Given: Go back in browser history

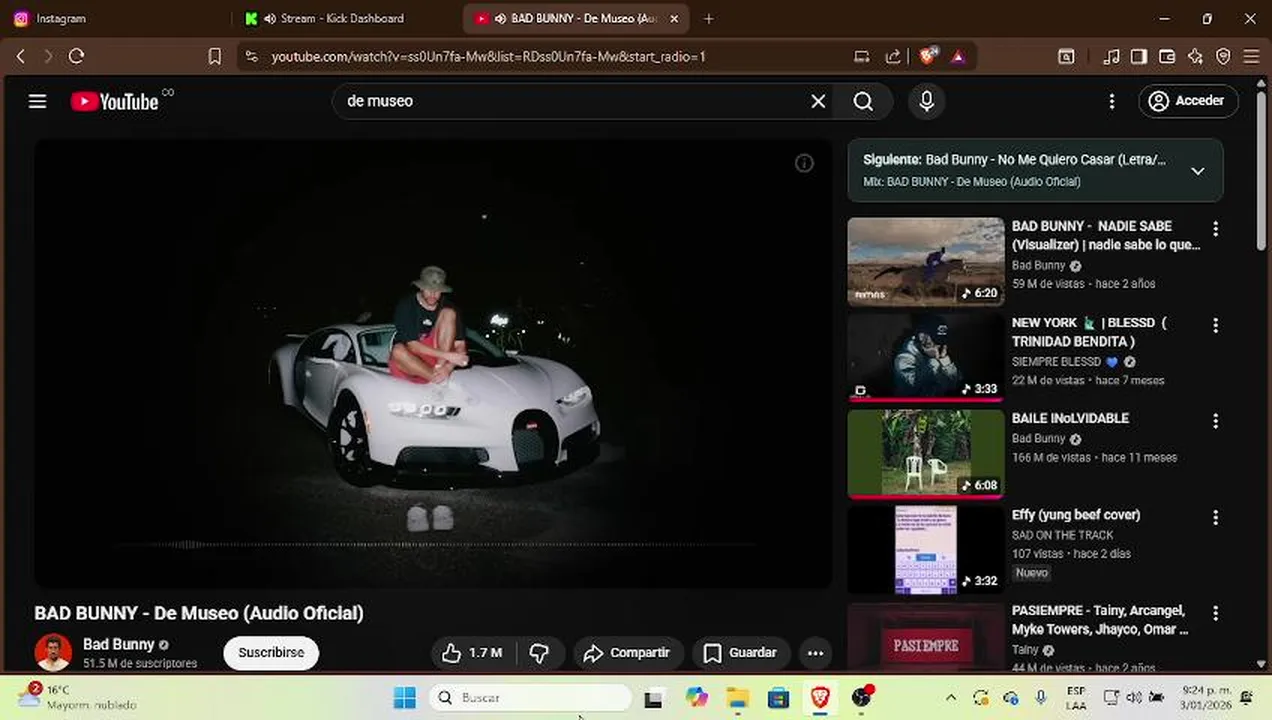Looking at the screenshot, I should click(20, 57).
